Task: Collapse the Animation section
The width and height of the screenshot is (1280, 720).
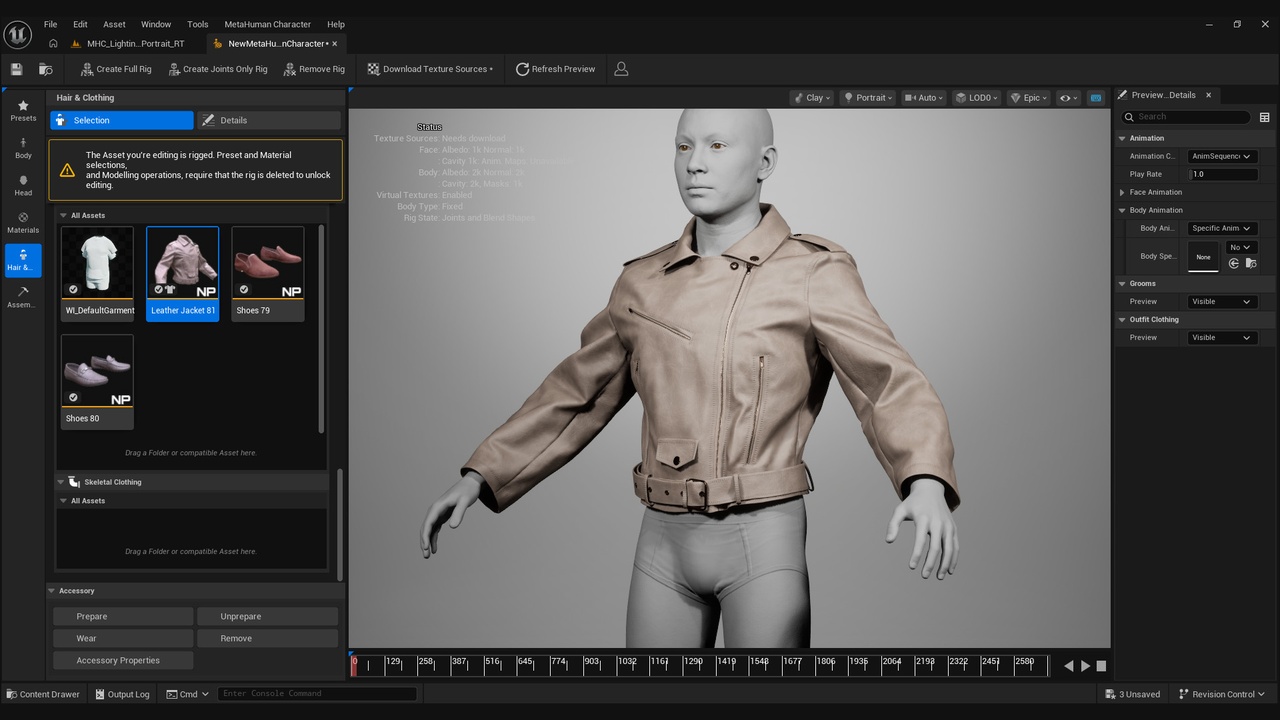Action: tap(1122, 138)
